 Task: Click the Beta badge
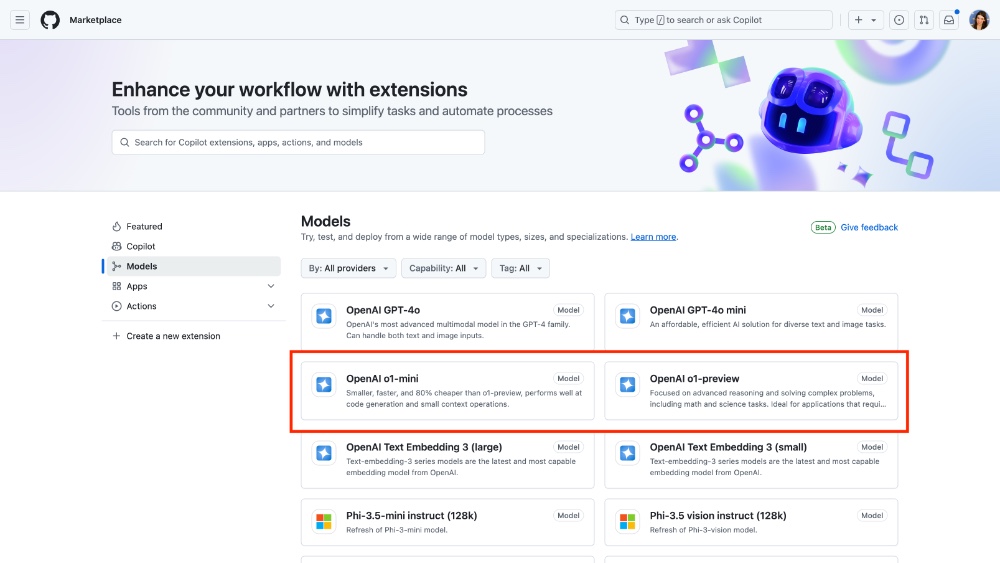823,228
